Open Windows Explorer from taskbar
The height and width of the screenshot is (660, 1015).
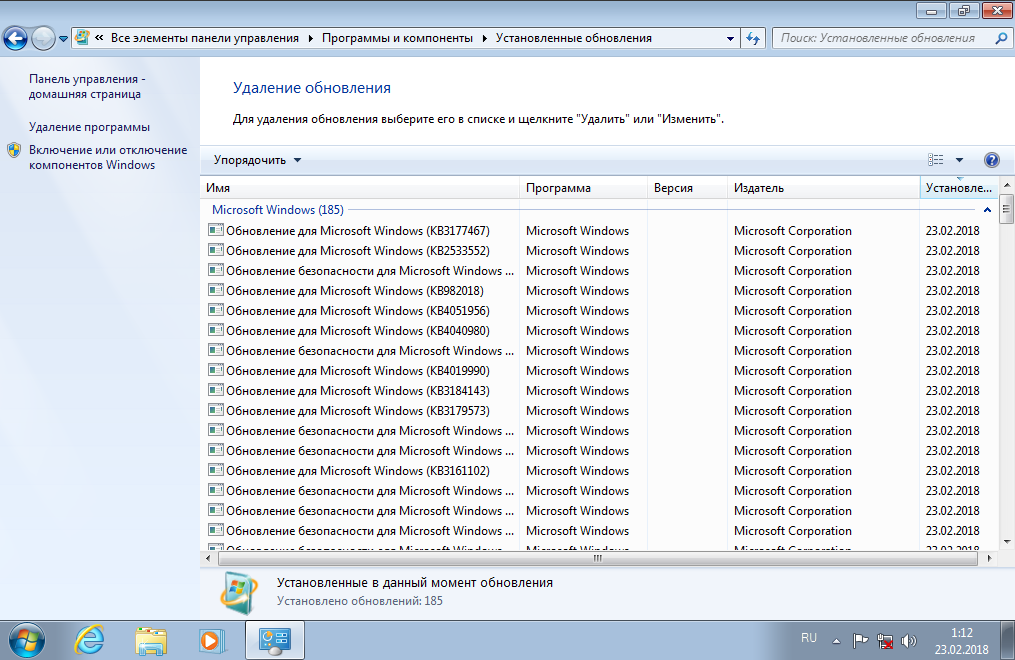(x=151, y=641)
